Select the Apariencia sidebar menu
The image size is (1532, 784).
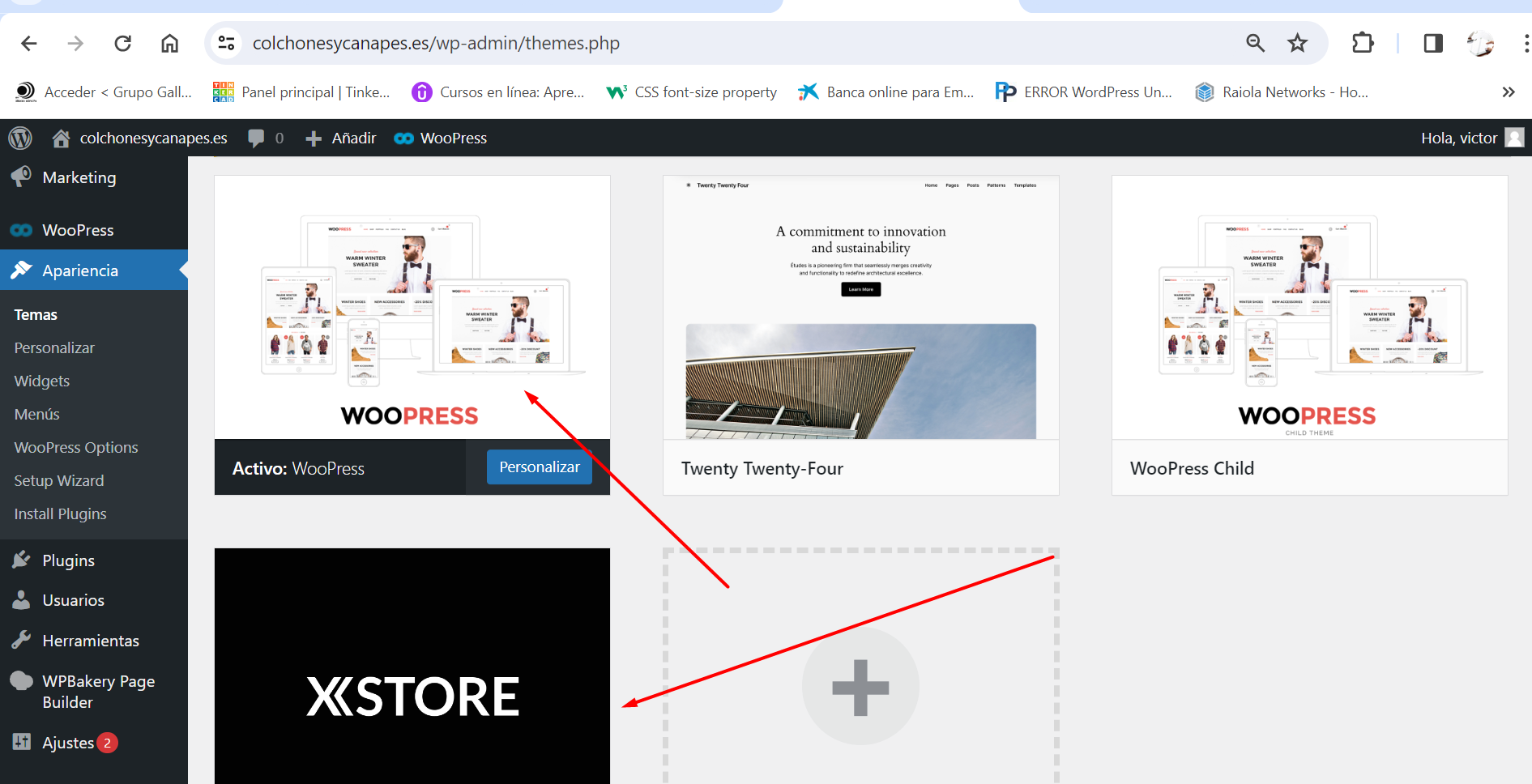pyautogui.click(x=94, y=271)
